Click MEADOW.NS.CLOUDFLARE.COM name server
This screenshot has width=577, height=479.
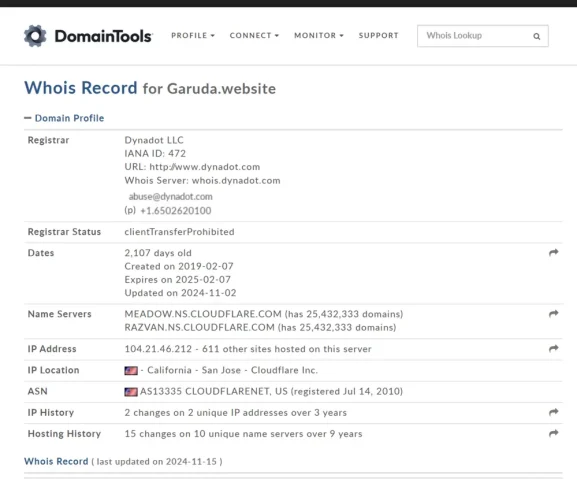pyautogui.click(x=203, y=314)
